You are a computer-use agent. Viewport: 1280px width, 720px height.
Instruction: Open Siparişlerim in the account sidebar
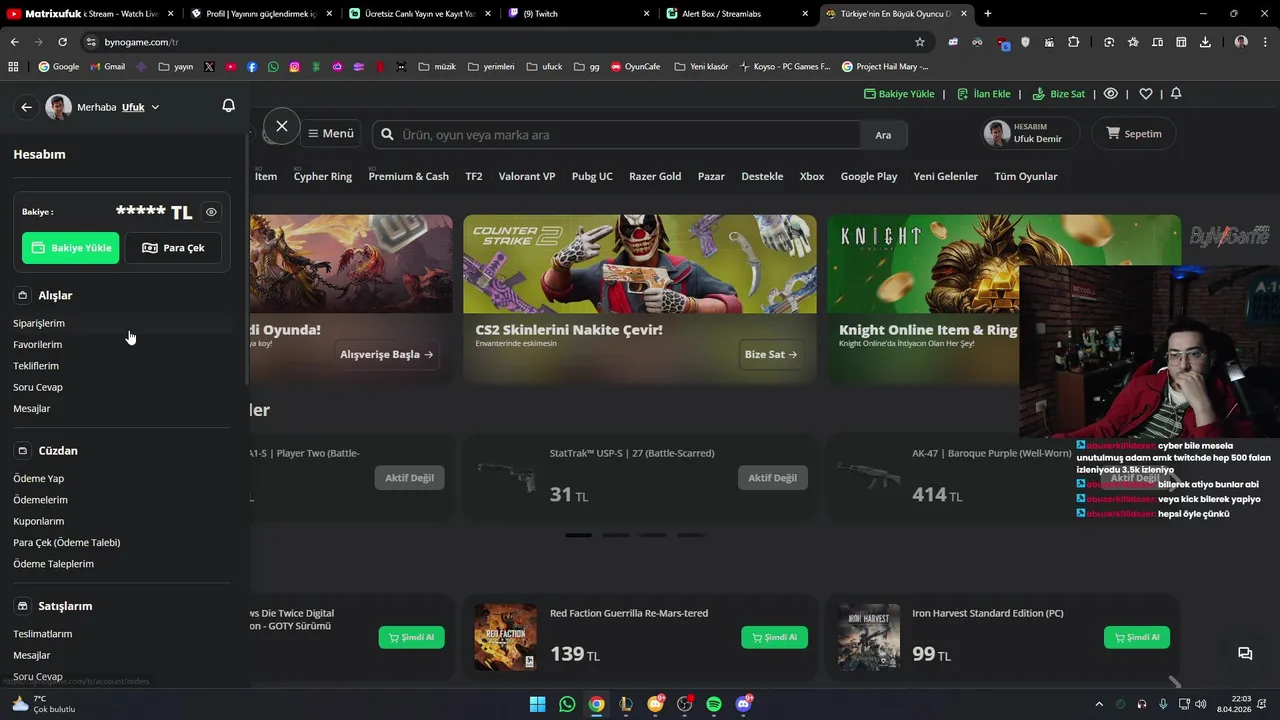(x=39, y=323)
